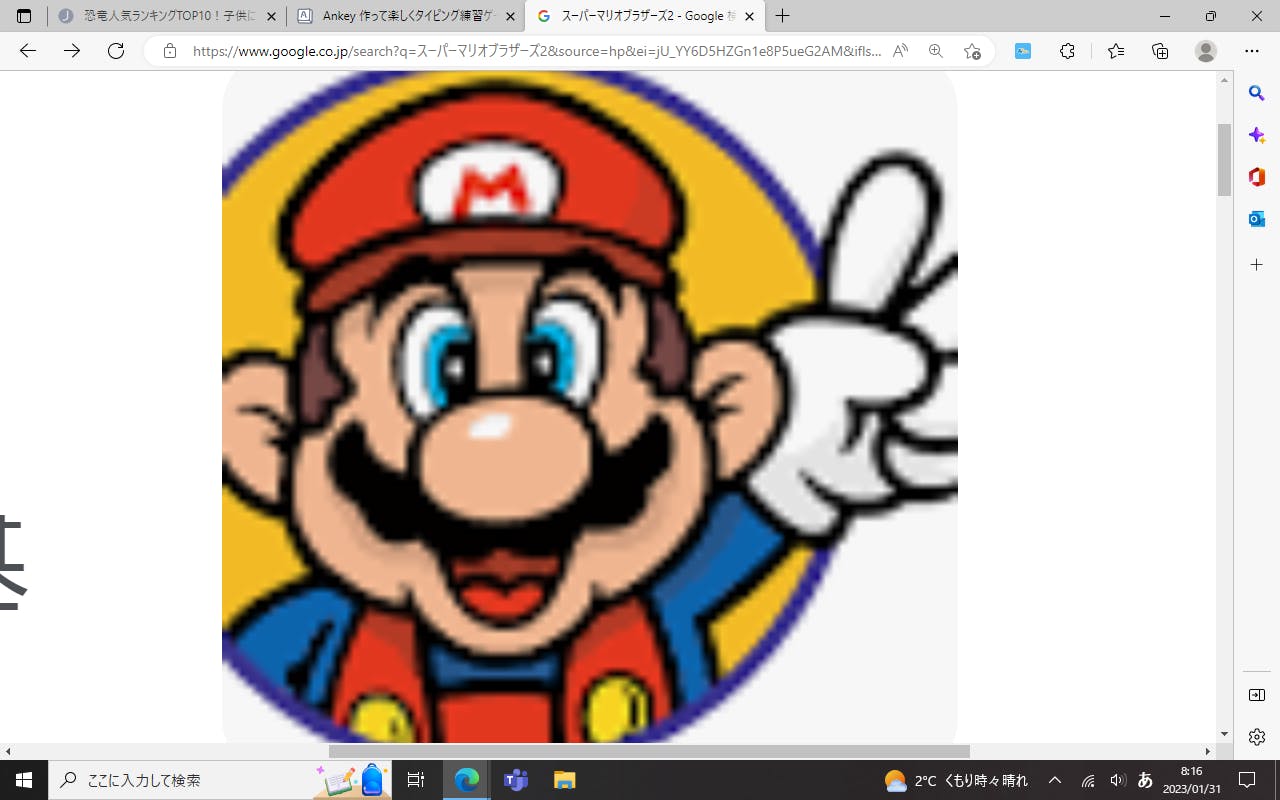Open the Settings and more ellipsis menu
Viewport: 1280px width, 800px height.
pos(1252,51)
